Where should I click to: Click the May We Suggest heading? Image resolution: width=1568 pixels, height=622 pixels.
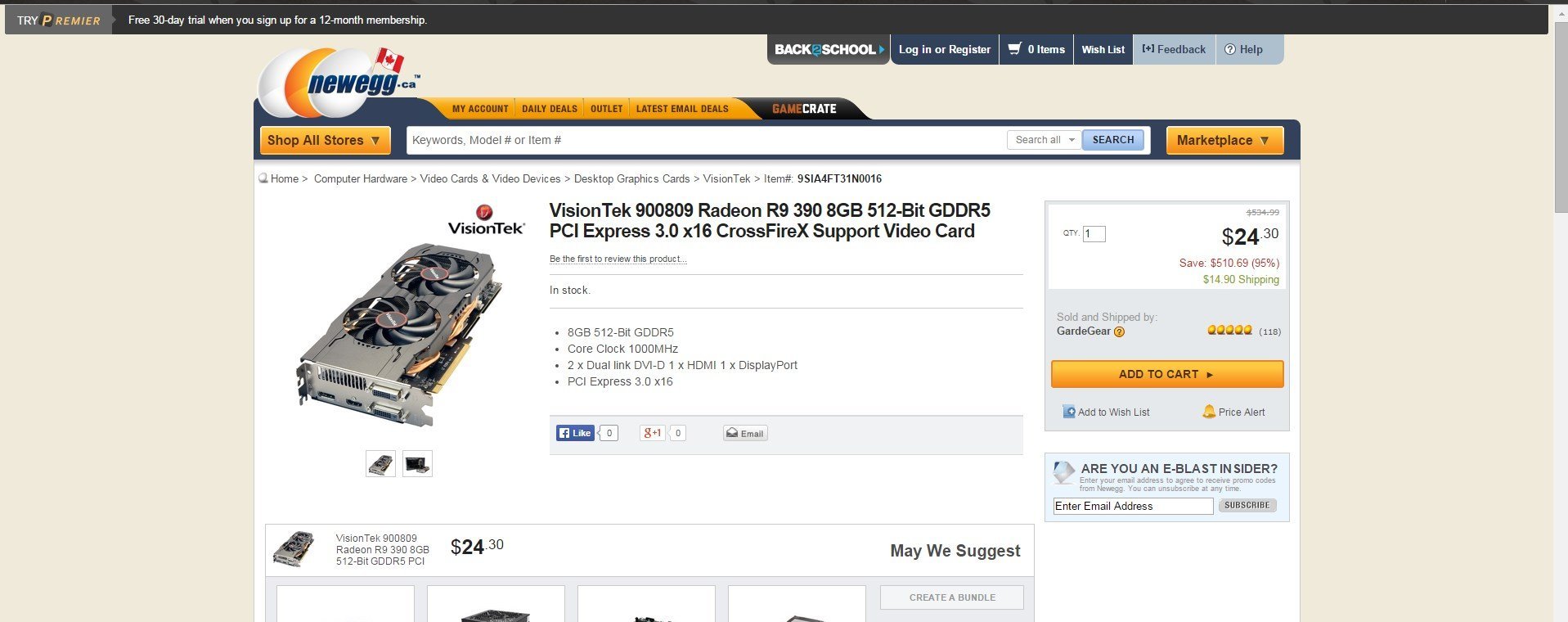point(955,551)
